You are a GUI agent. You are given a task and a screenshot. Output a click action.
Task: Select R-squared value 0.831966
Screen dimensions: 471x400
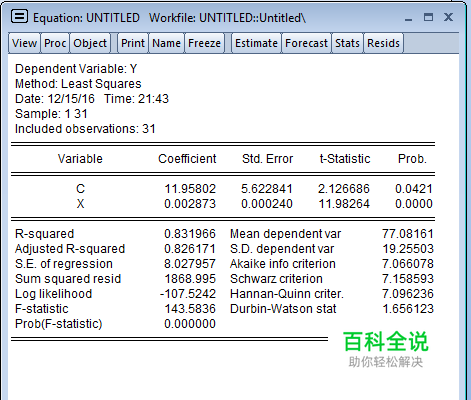(x=190, y=234)
